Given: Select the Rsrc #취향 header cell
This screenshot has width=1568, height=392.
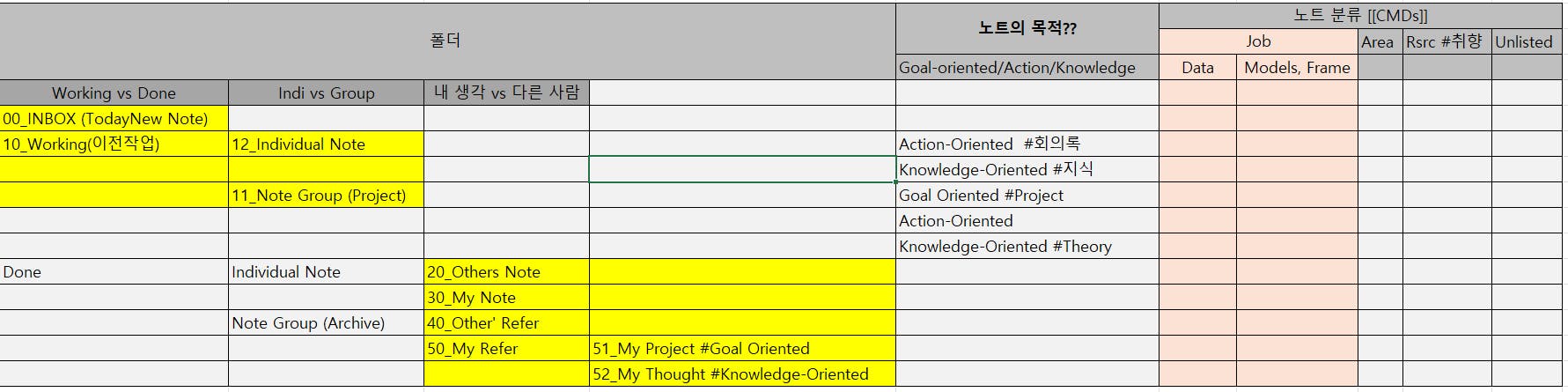Looking at the screenshot, I should pos(1447,41).
